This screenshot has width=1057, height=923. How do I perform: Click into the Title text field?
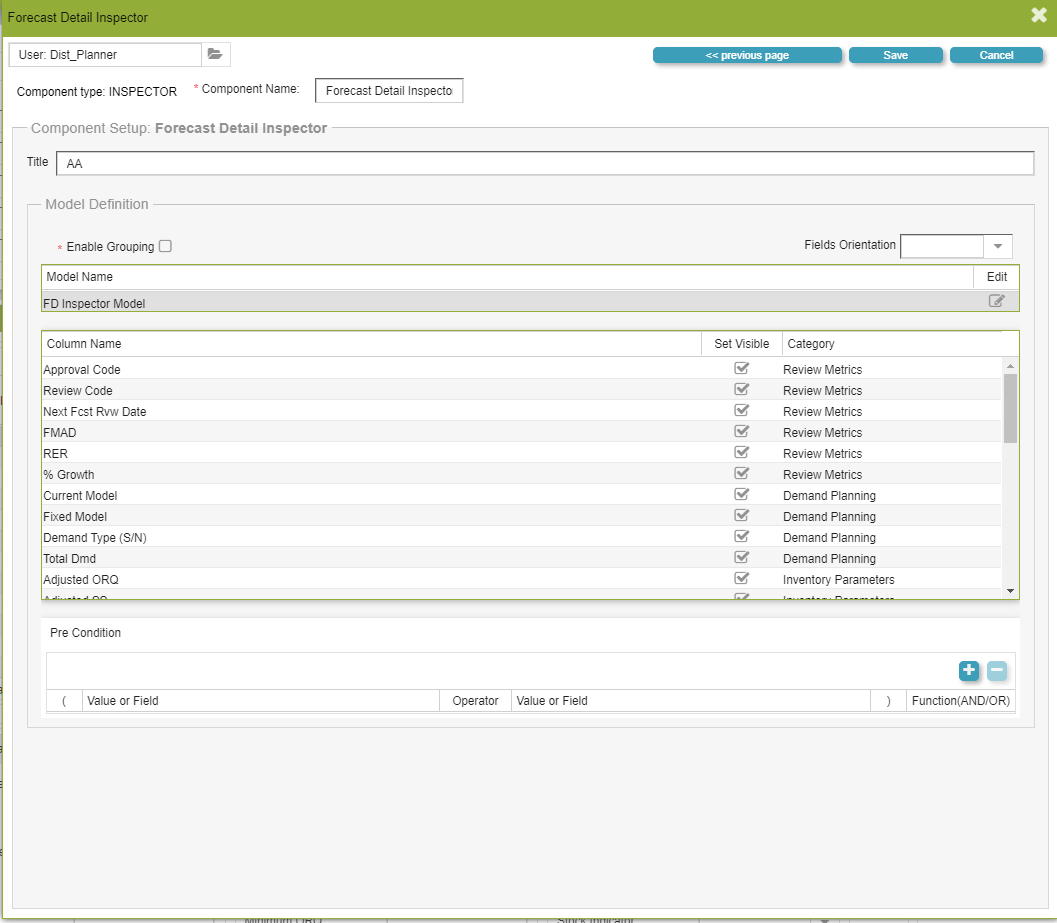(x=545, y=163)
